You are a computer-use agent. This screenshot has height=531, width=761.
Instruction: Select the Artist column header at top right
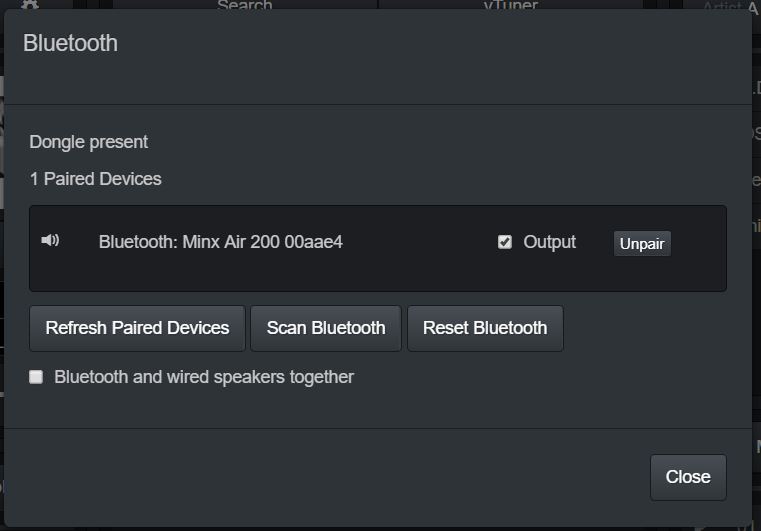(x=723, y=6)
